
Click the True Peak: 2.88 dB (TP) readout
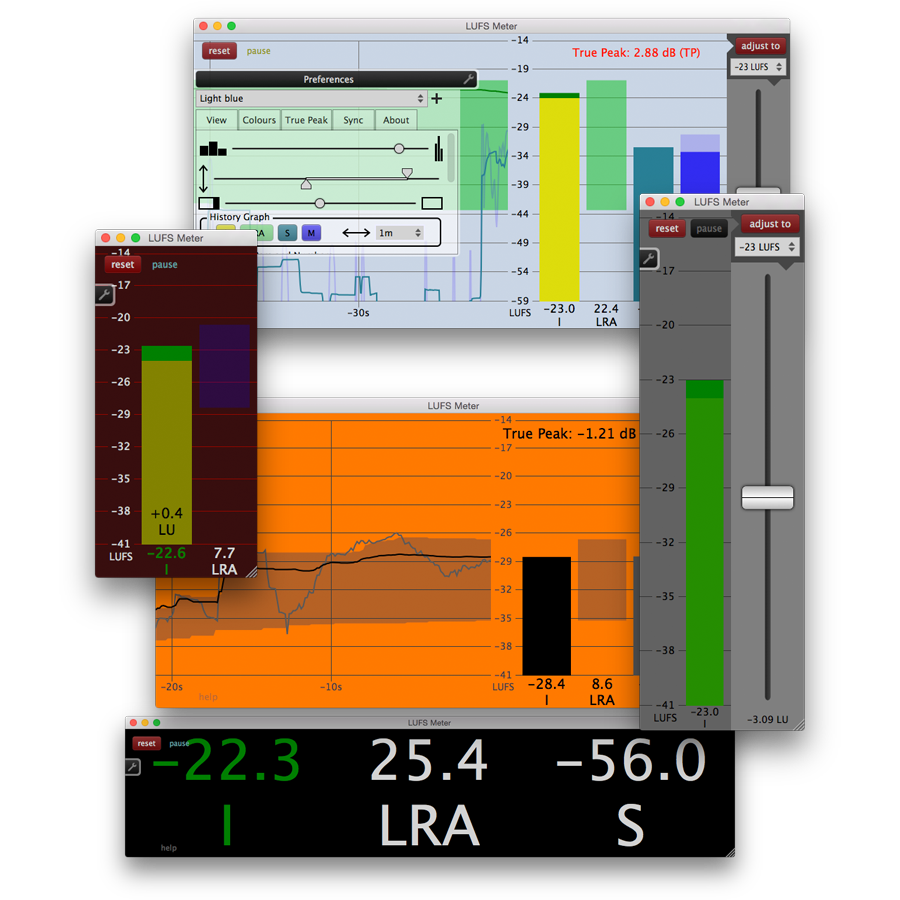coord(636,53)
